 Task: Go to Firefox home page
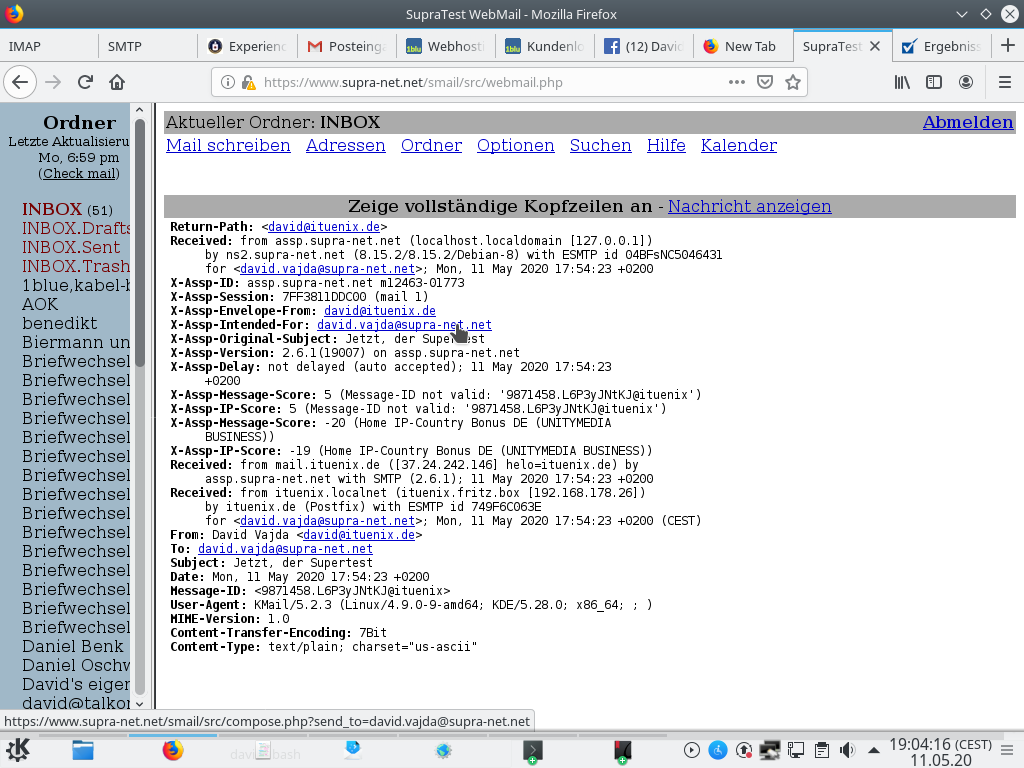click(117, 82)
